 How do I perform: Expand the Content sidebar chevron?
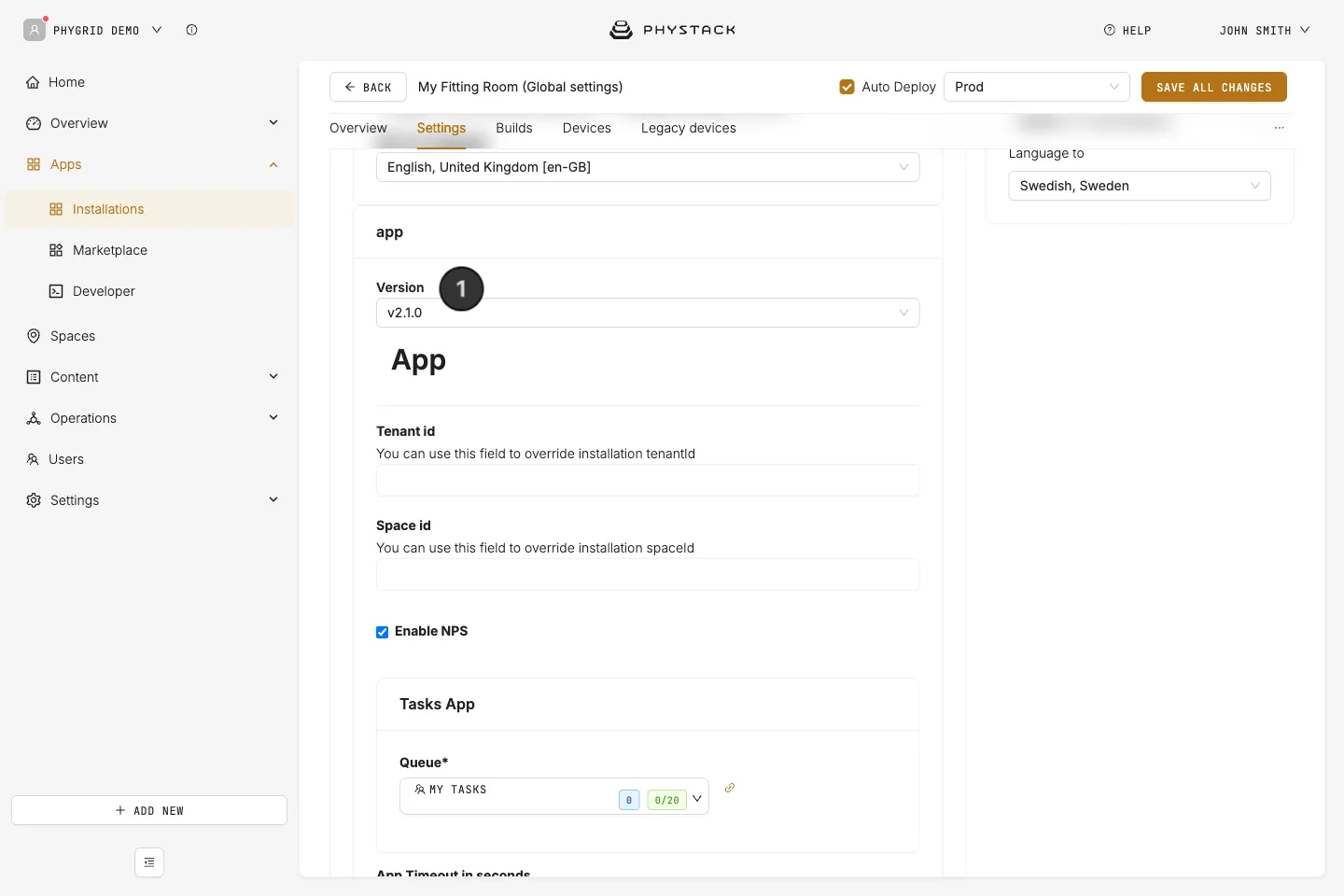point(273,377)
